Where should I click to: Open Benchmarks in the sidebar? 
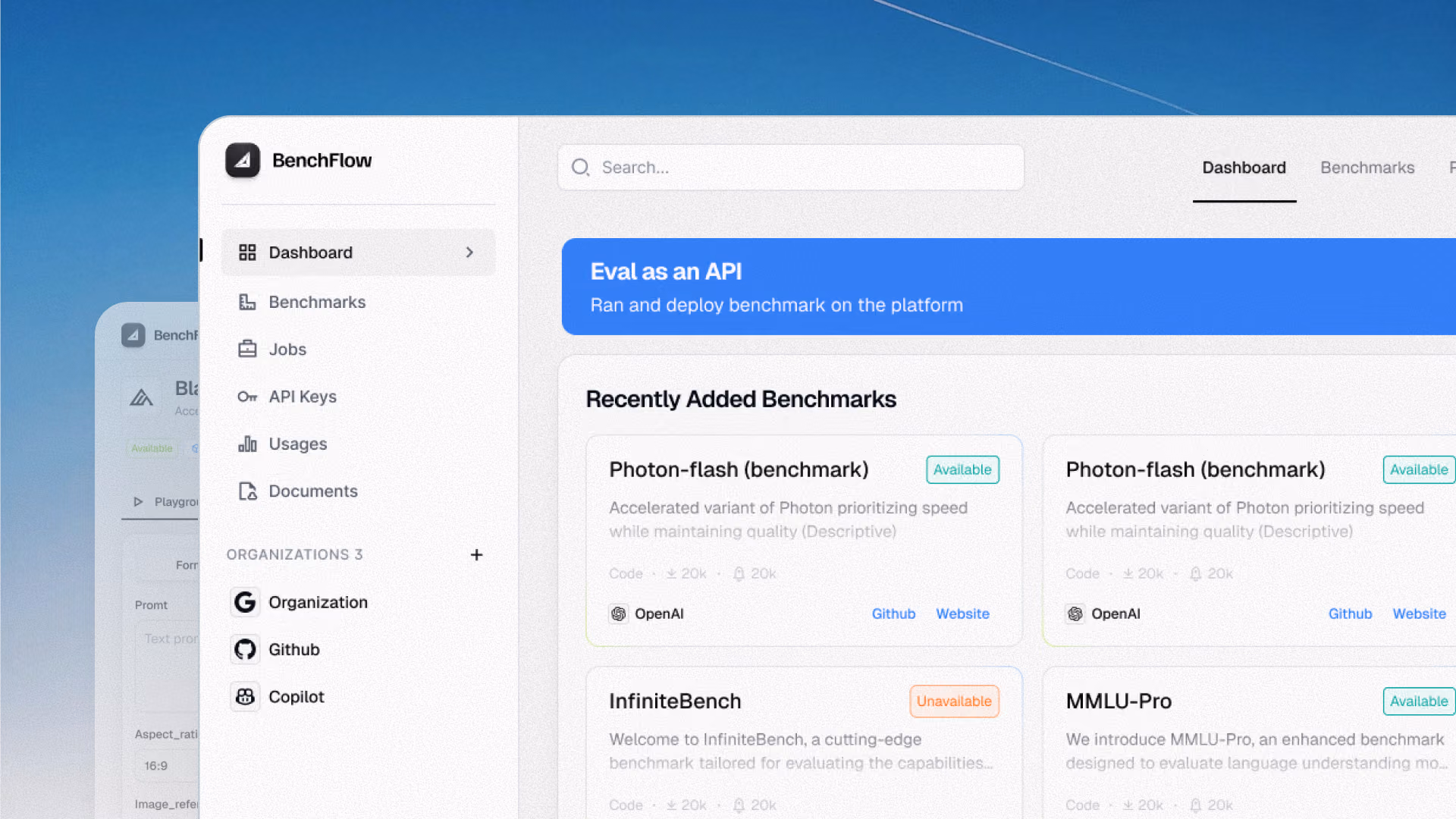(x=358, y=302)
